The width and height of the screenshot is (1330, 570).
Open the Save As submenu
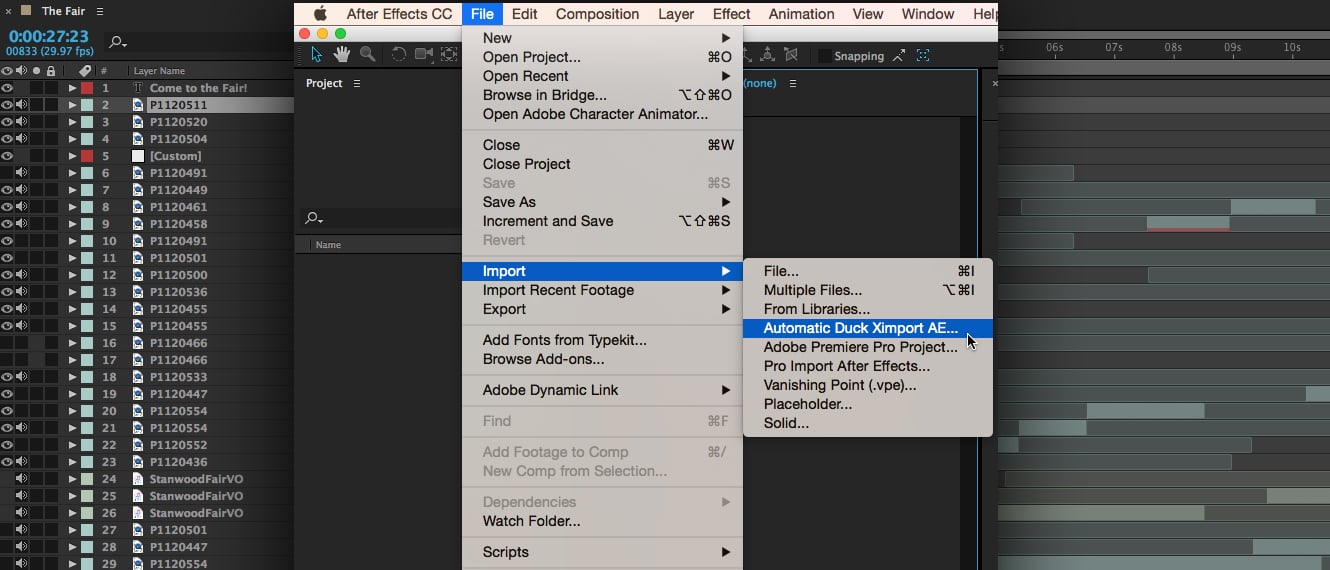(x=603, y=202)
